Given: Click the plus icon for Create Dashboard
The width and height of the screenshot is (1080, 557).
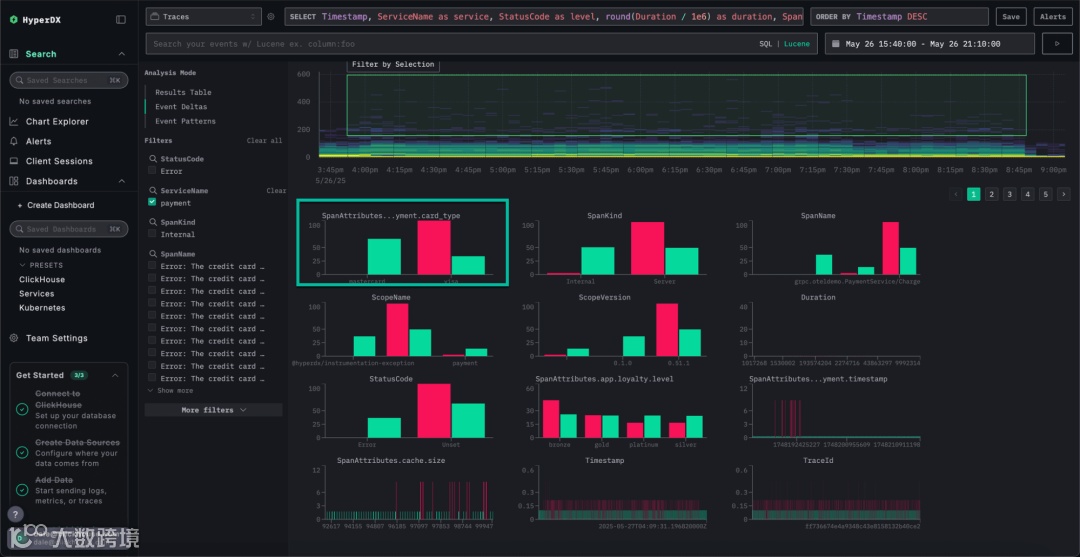Looking at the screenshot, I should (x=20, y=205).
